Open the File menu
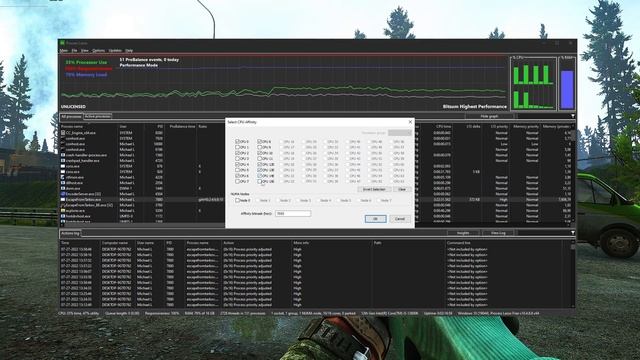The width and height of the screenshot is (640, 360). click(x=74, y=51)
